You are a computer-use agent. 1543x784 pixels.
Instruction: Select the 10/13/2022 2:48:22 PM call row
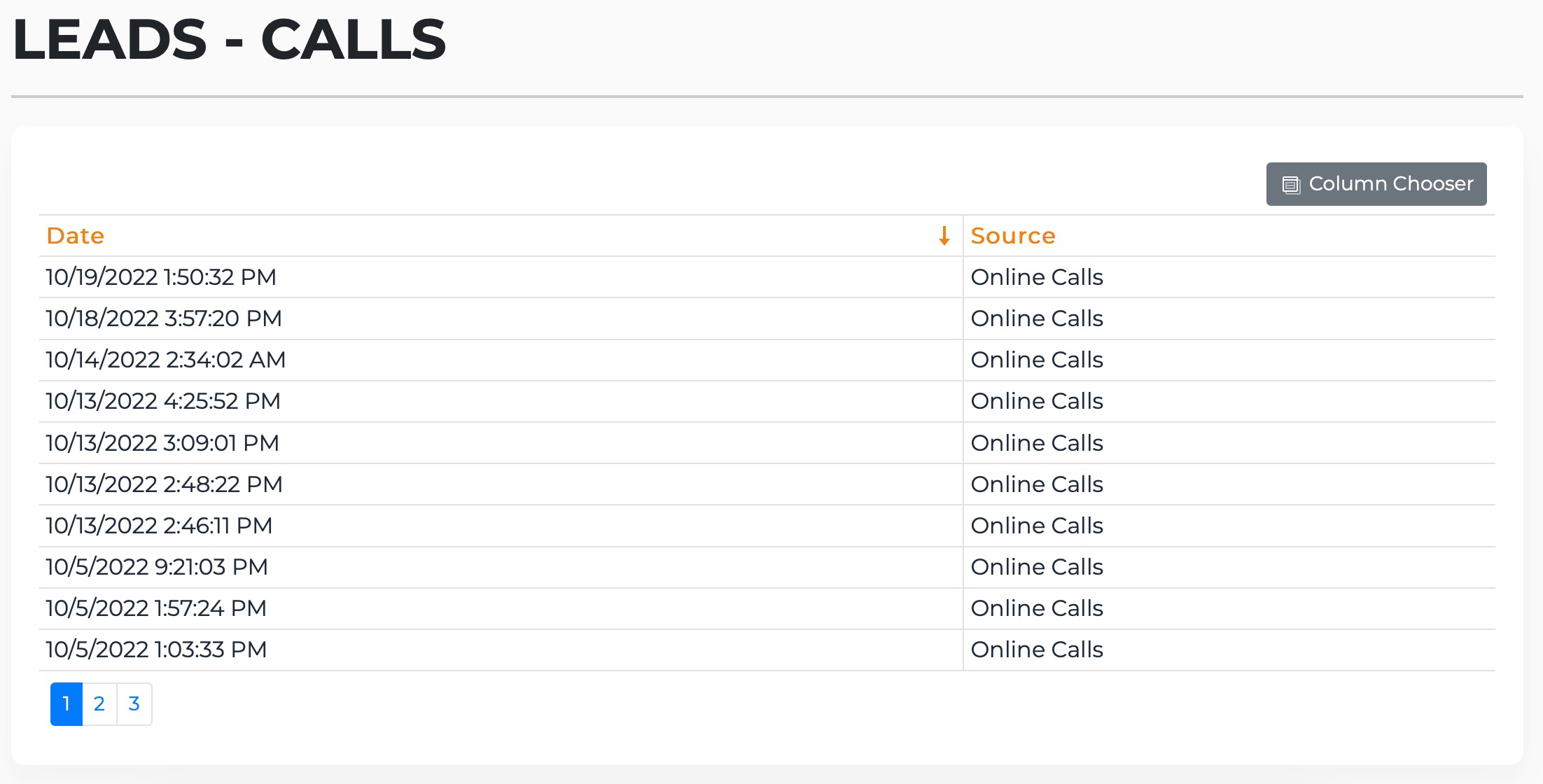coord(767,484)
